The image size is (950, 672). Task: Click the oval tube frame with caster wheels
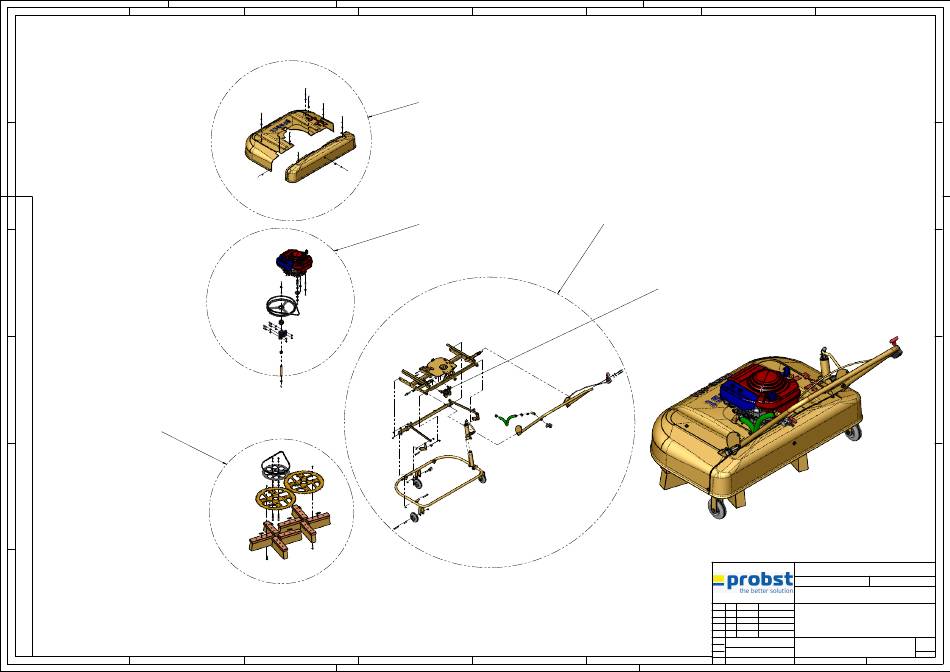[x=439, y=485]
